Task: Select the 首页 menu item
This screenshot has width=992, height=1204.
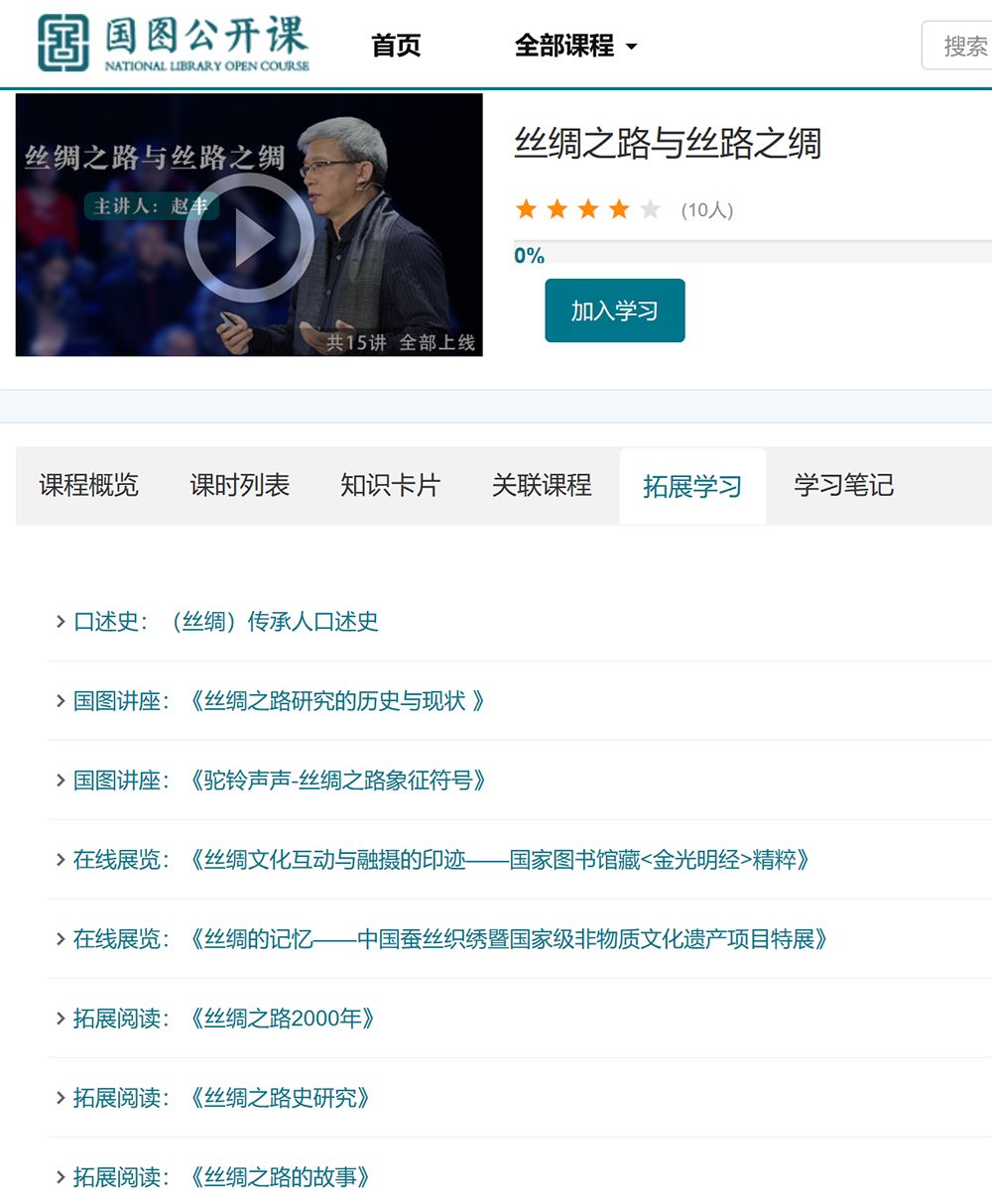Action: tap(396, 45)
